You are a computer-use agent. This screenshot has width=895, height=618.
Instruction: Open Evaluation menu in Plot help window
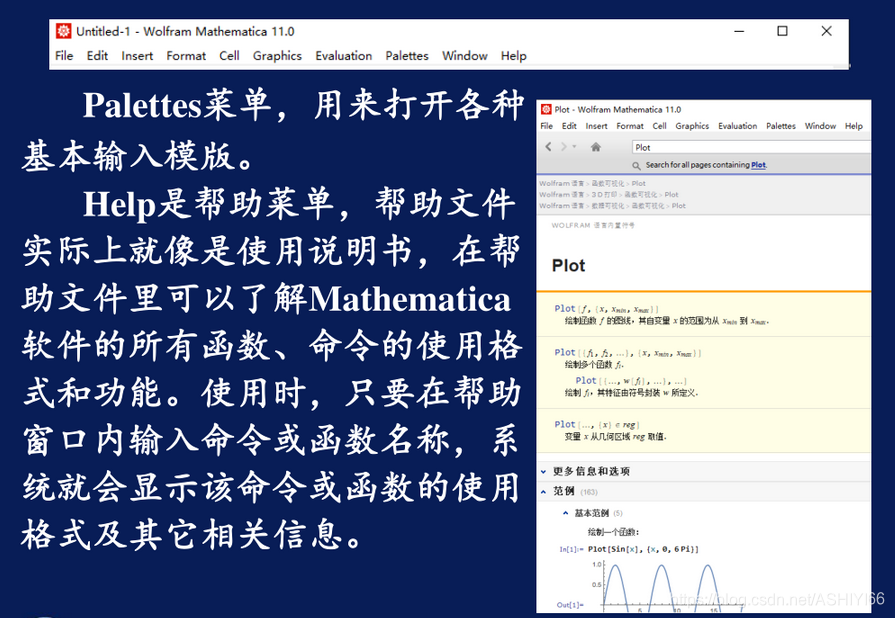click(737, 126)
